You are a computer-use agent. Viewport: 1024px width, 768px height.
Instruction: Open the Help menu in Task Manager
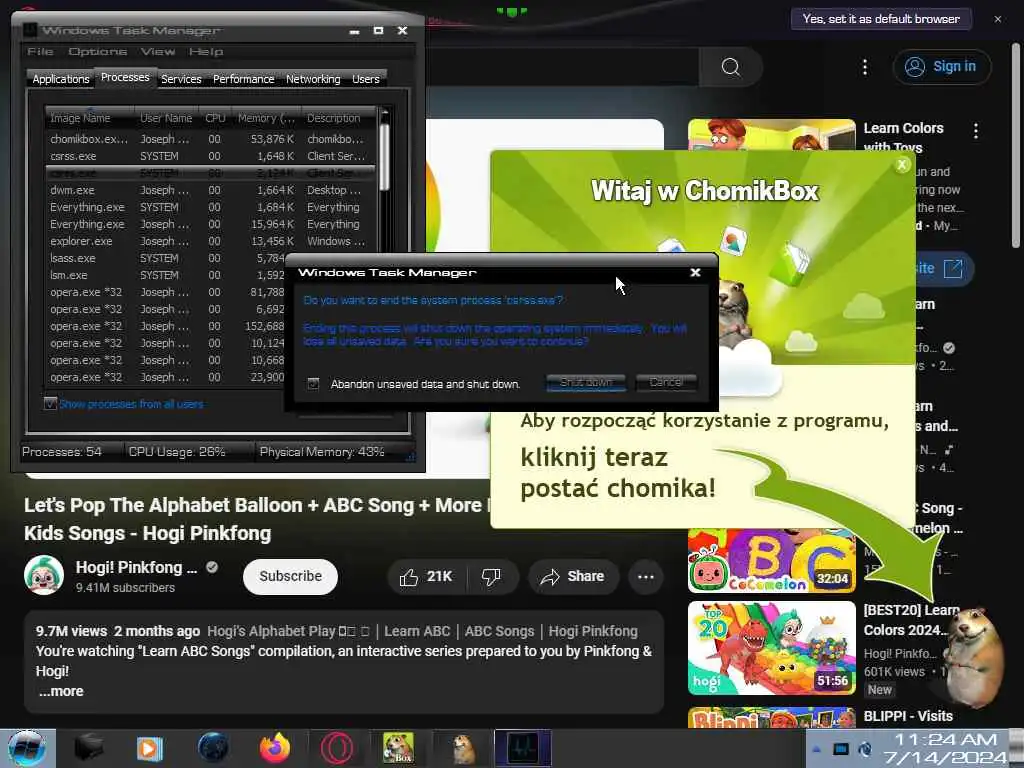206,51
